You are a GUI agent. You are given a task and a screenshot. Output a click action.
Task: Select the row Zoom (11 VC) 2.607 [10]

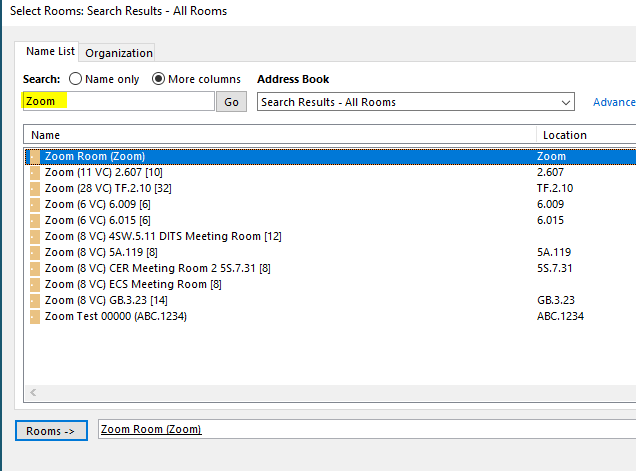[330, 172]
